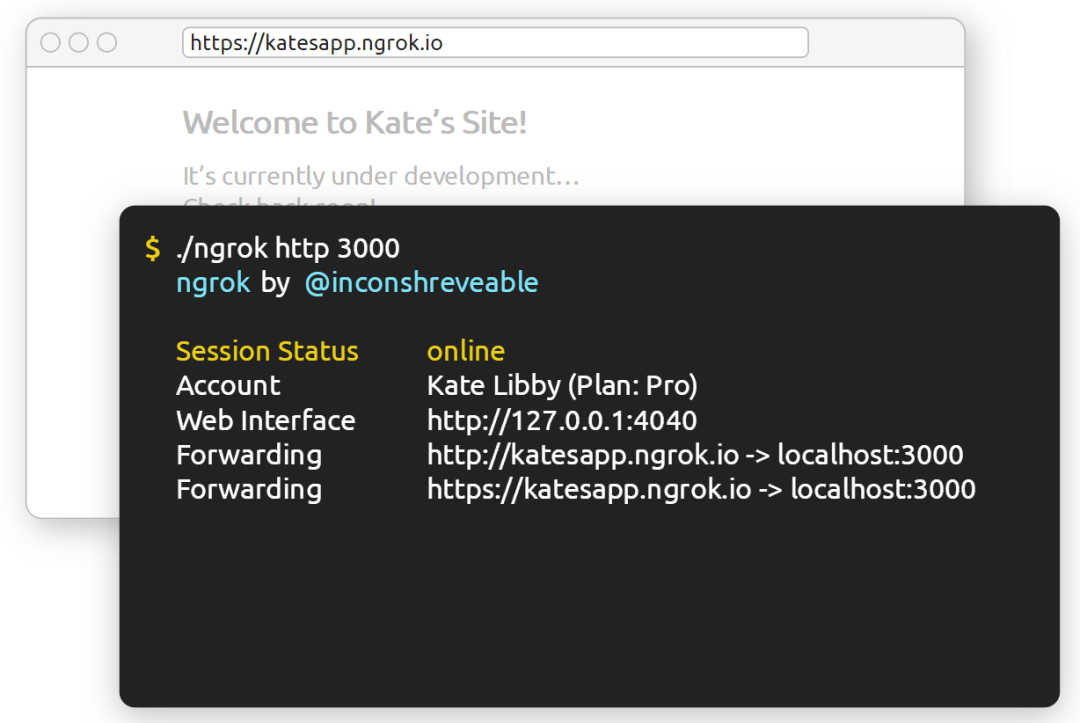Click the yellow 'online' status value
Viewport: 1080px width, 723px height.
466,351
